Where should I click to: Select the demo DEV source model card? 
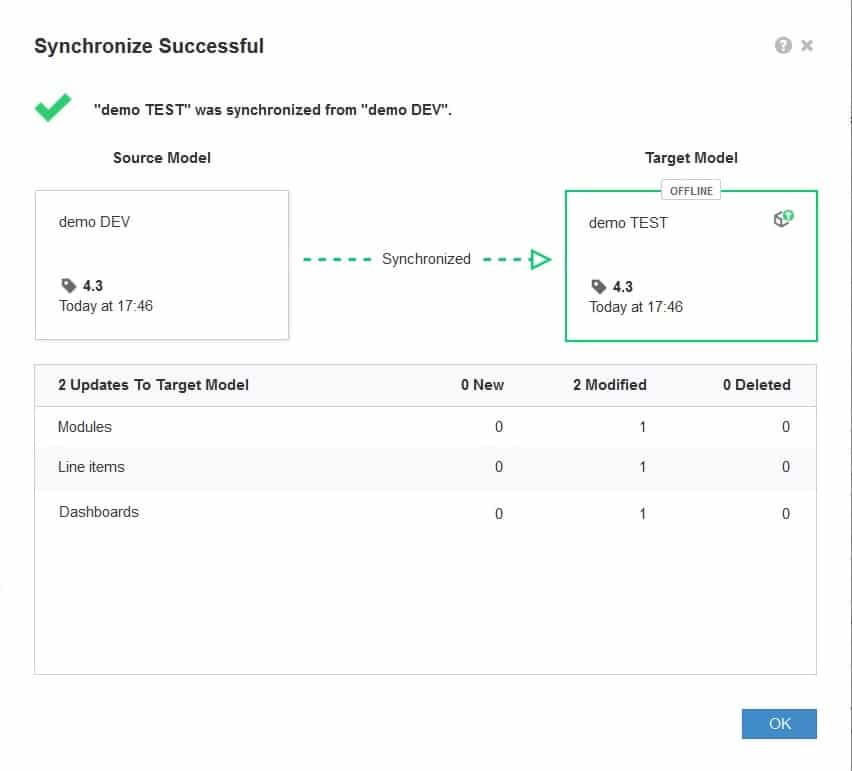point(162,265)
